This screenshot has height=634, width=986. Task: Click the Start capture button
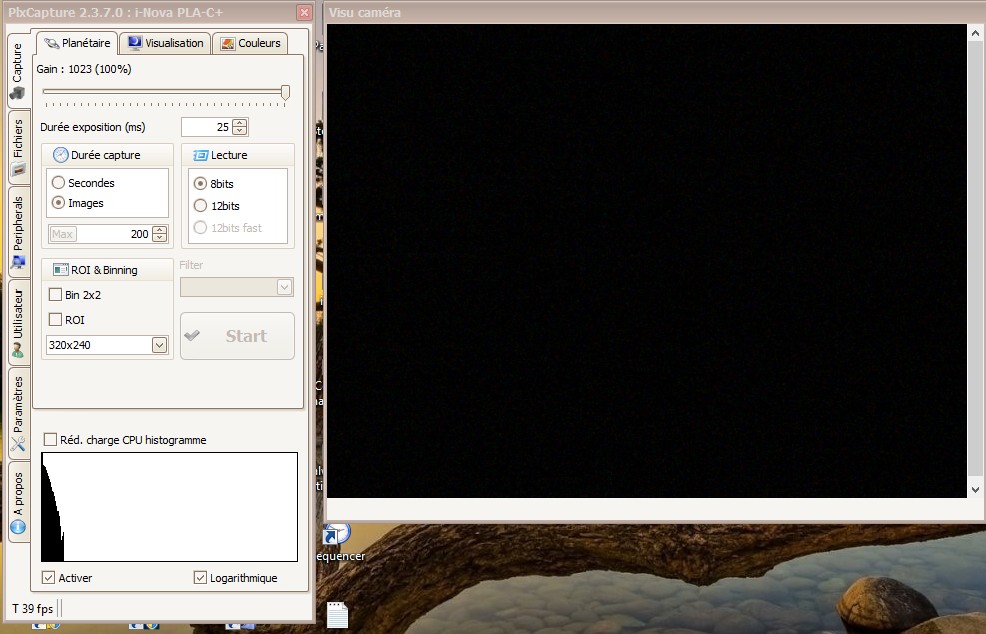[x=237, y=336]
